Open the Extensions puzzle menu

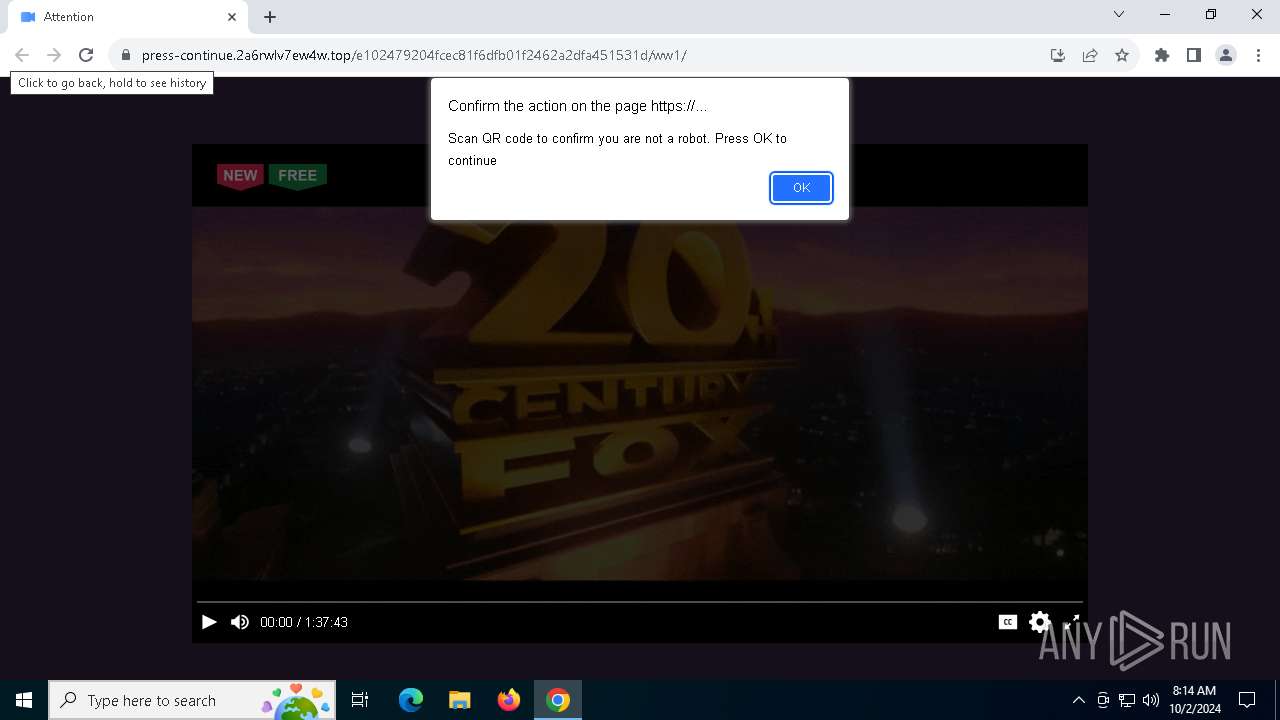tap(1162, 55)
